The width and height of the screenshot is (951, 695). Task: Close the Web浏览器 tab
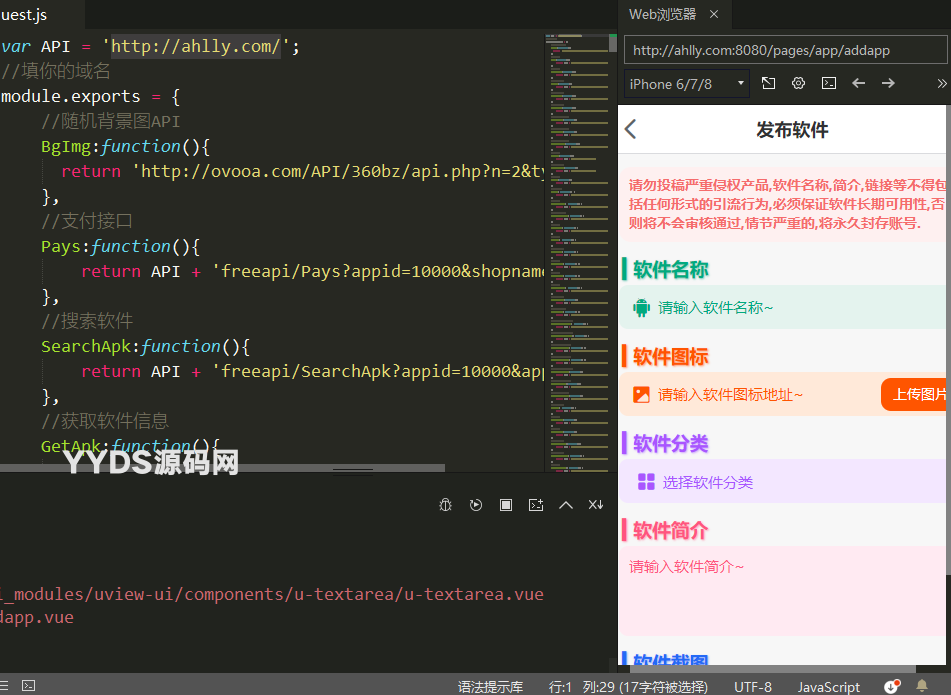coord(714,14)
